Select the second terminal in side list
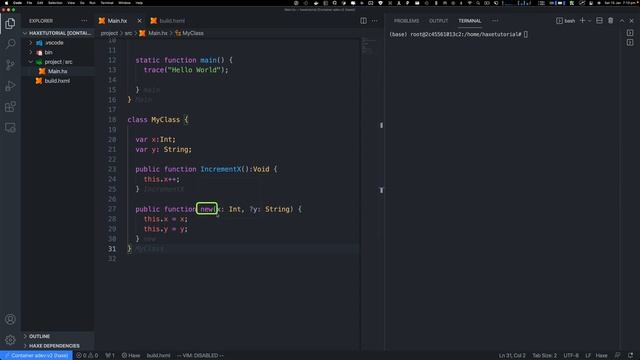Screen dimensions: 640x360 (630, 42)
